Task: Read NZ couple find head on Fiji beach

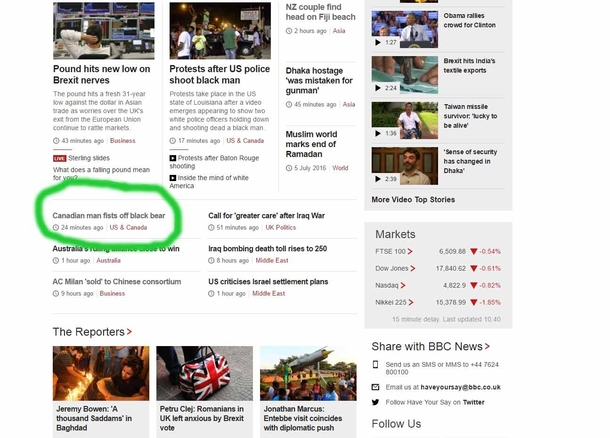Action: point(321,12)
